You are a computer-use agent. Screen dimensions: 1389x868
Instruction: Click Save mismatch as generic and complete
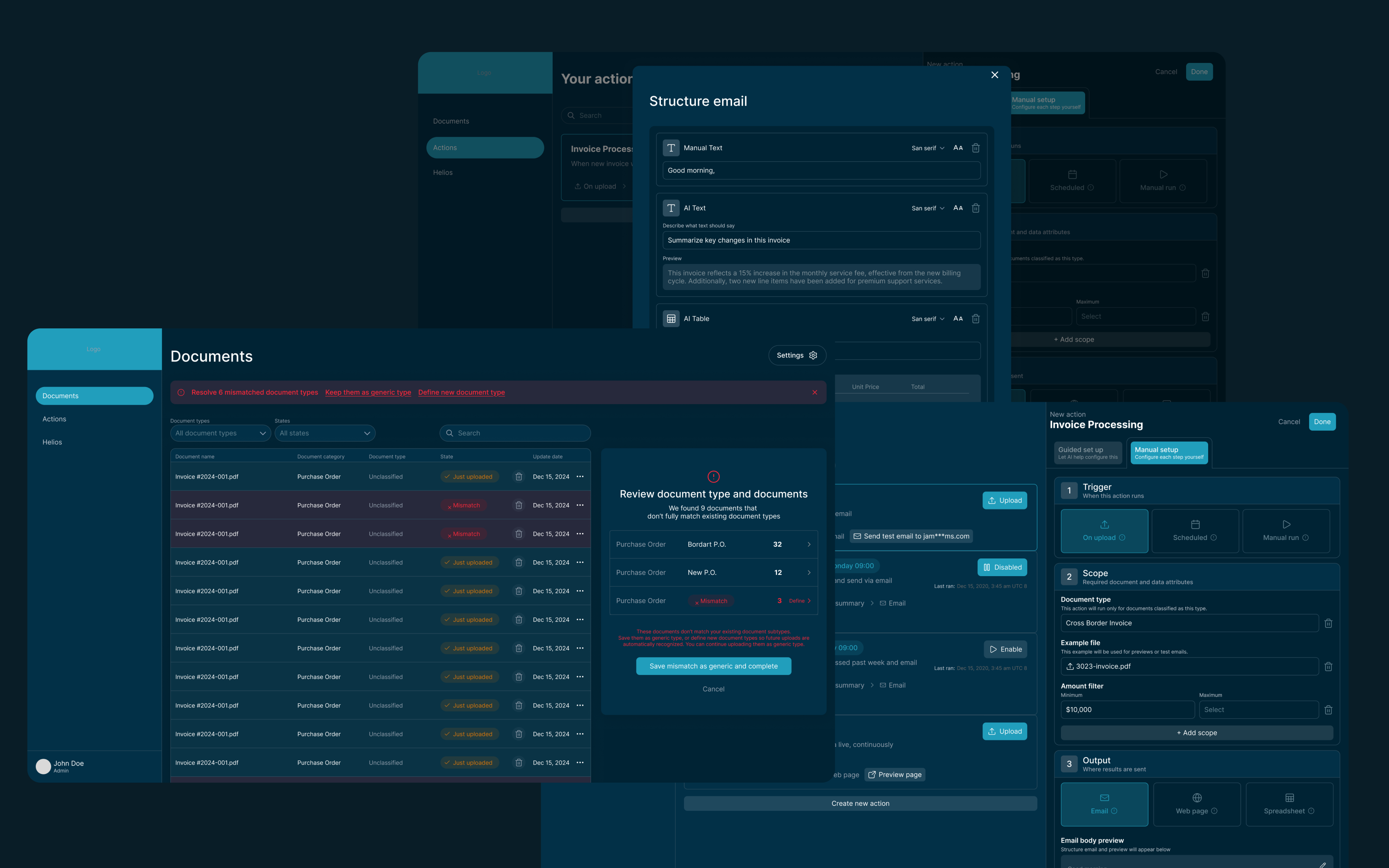point(713,667)
